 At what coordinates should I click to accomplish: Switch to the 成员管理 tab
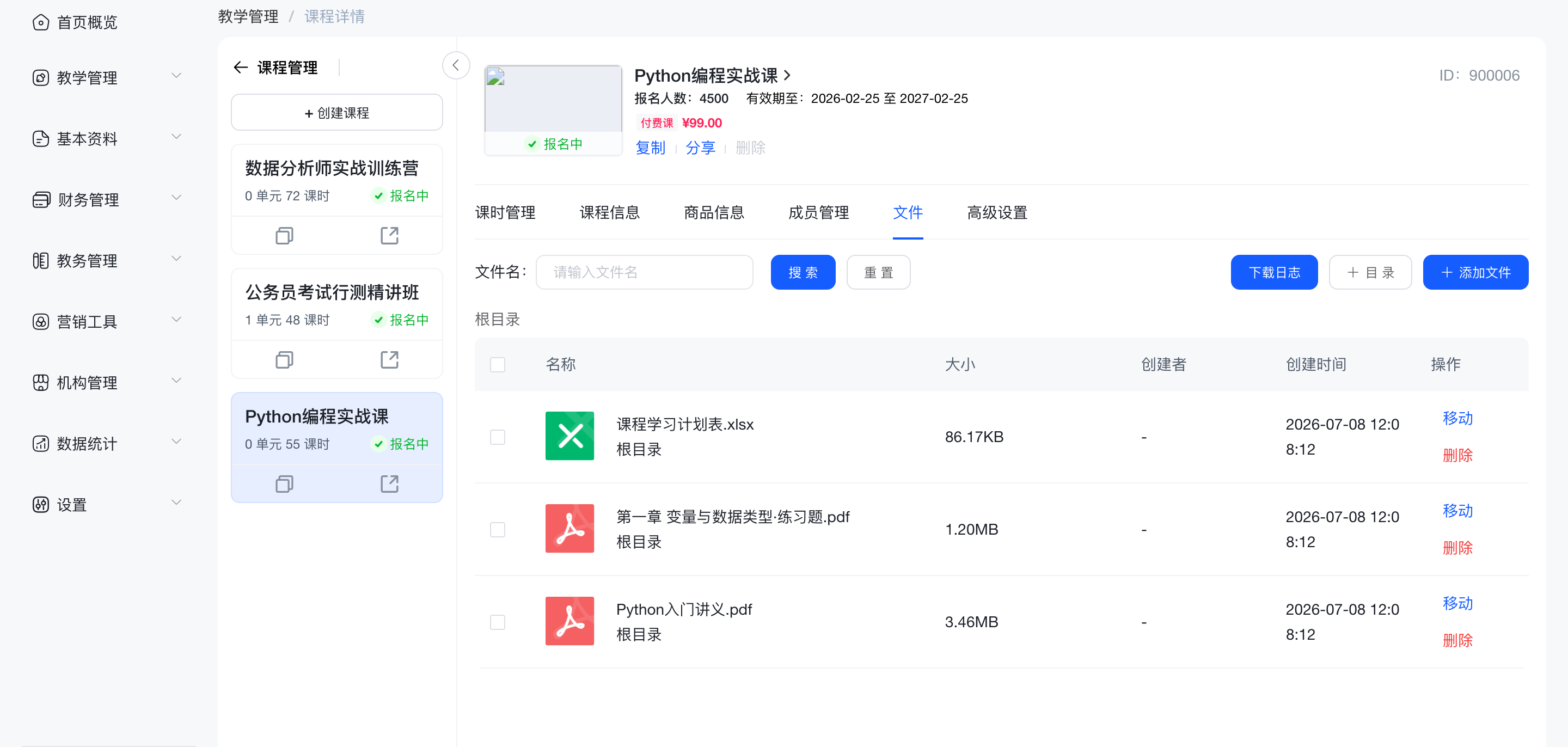click(x=818, y=212)
